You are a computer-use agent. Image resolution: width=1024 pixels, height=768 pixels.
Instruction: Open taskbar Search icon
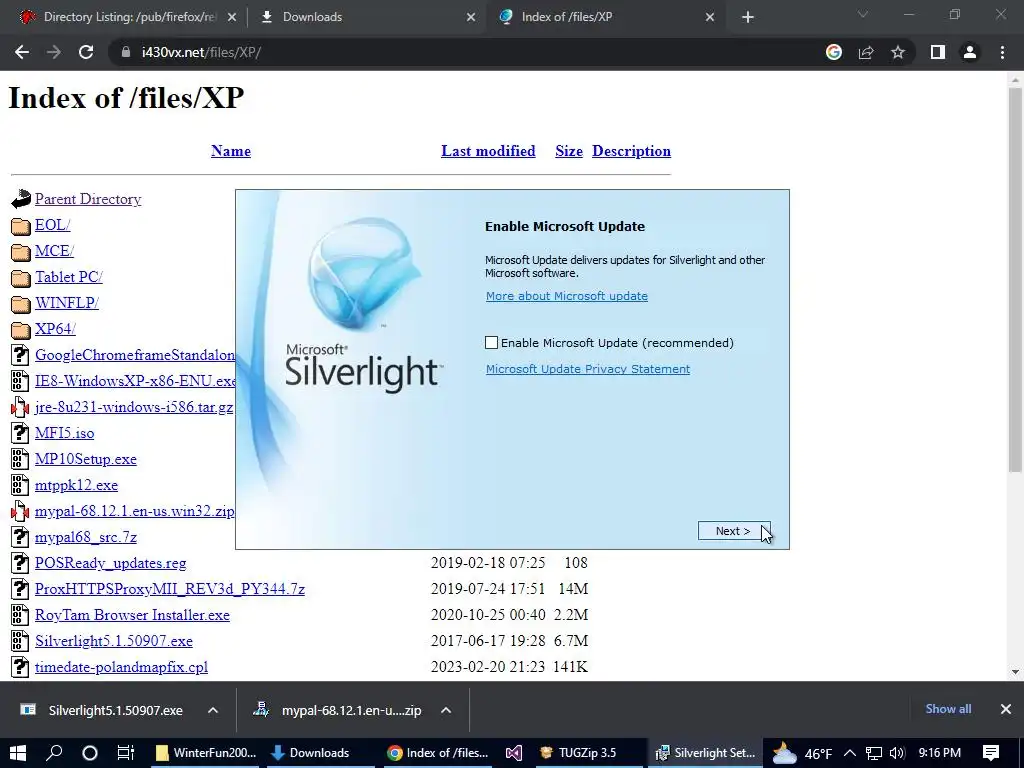coord(55,753)
